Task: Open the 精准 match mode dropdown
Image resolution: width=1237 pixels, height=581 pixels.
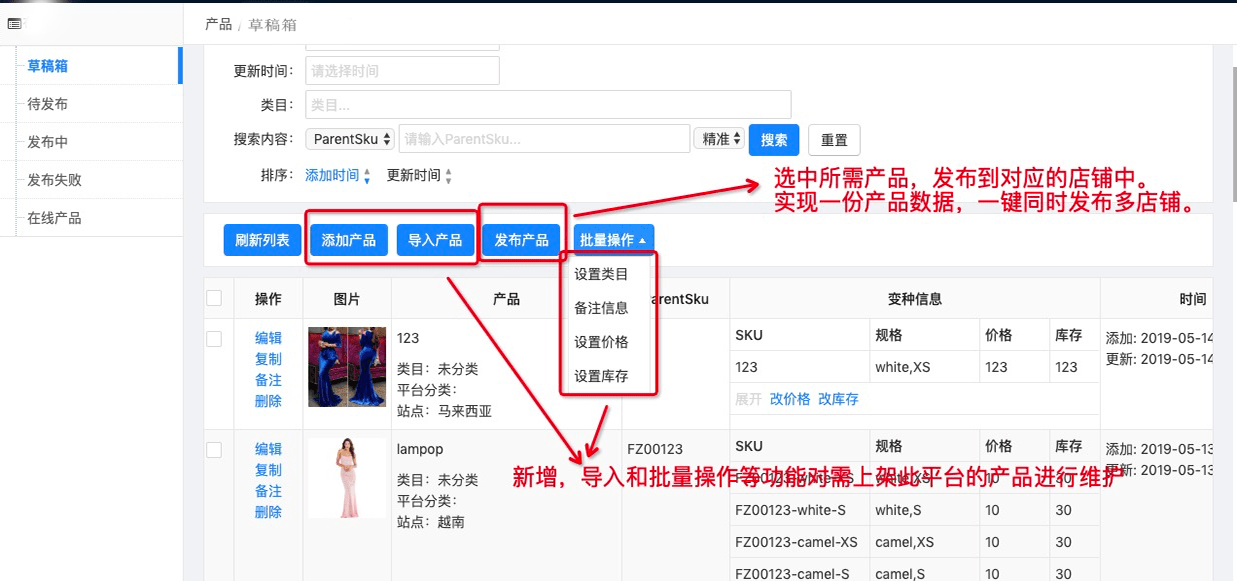Action: pyautogui.click(x=719, y=139)
